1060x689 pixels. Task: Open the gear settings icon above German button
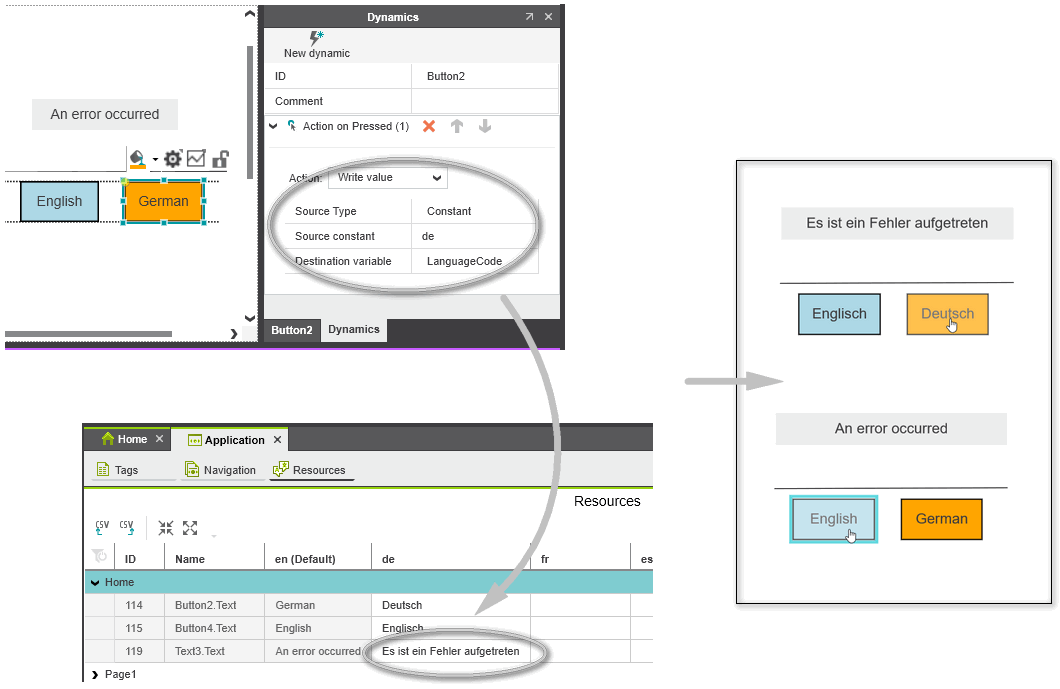click(173, 159)
